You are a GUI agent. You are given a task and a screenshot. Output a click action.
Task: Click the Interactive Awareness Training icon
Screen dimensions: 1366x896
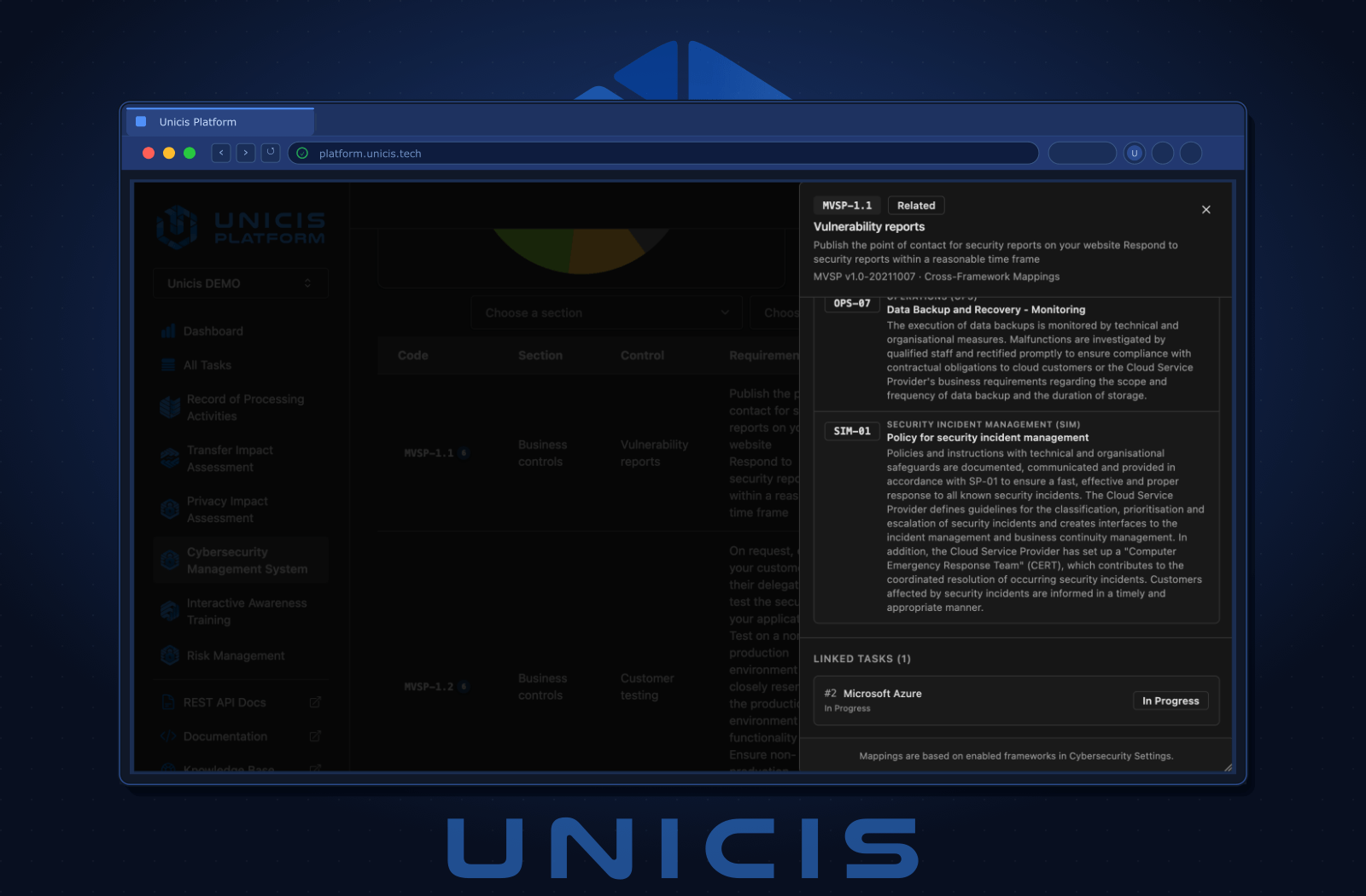[x=169, y=611]
